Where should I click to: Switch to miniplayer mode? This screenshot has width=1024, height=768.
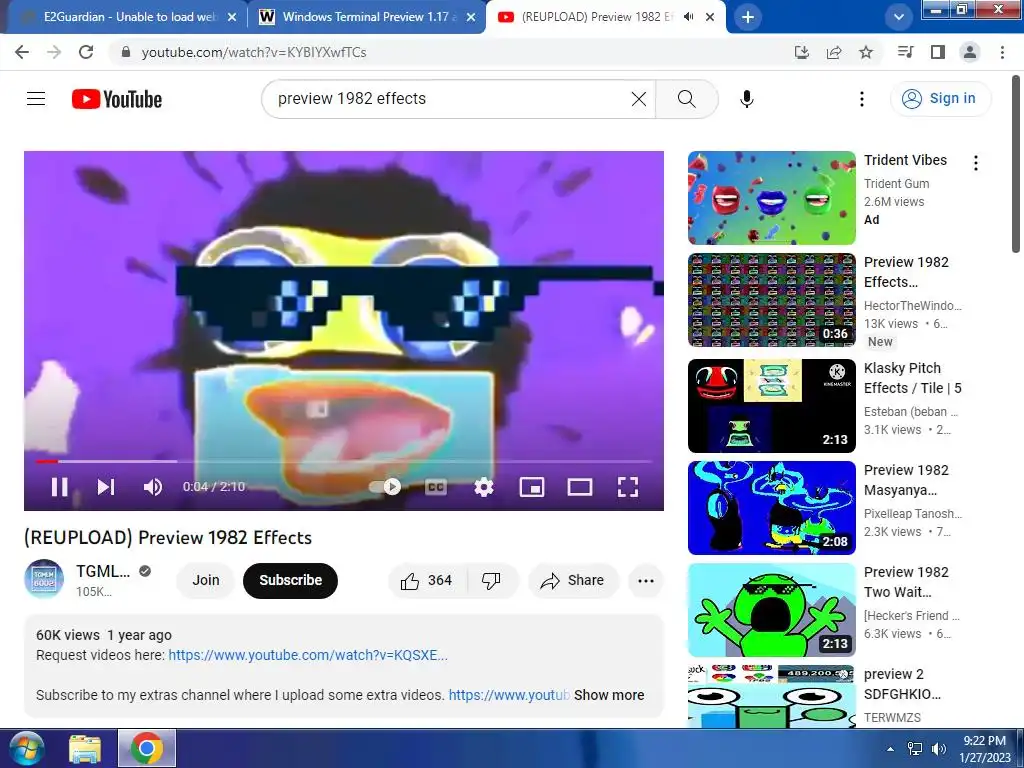point(532,487)
